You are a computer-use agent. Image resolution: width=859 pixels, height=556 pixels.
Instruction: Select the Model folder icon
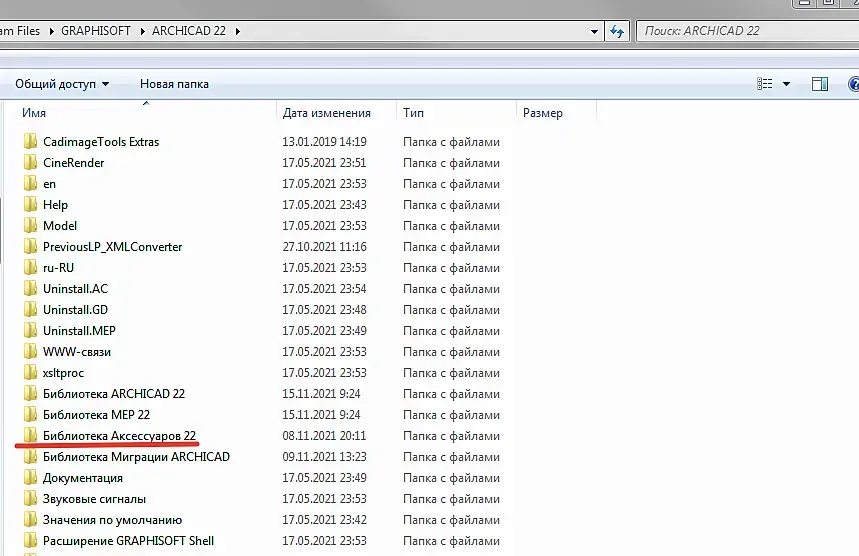(x=31, y=226)
